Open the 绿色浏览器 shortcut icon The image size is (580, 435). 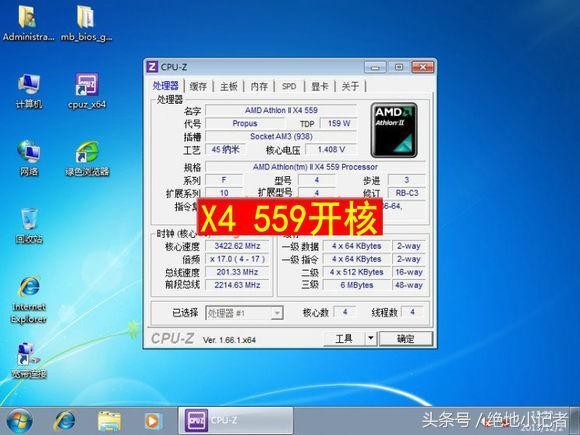[87, 158]
